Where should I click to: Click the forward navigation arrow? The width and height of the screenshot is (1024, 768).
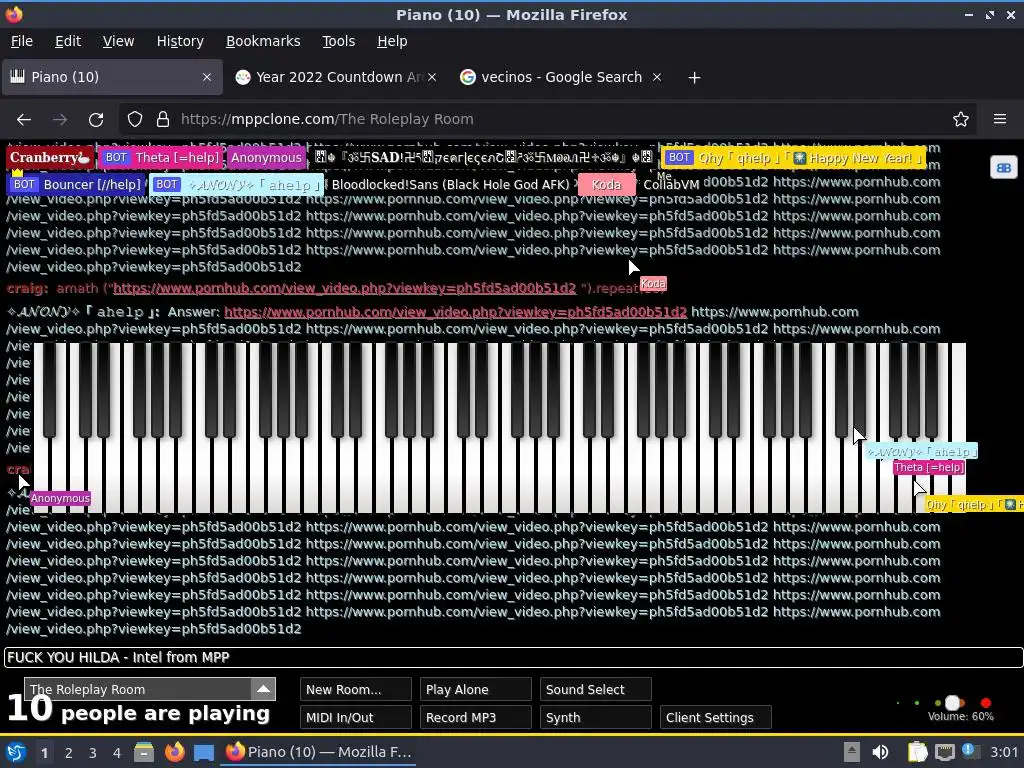(x=60, y=120)
